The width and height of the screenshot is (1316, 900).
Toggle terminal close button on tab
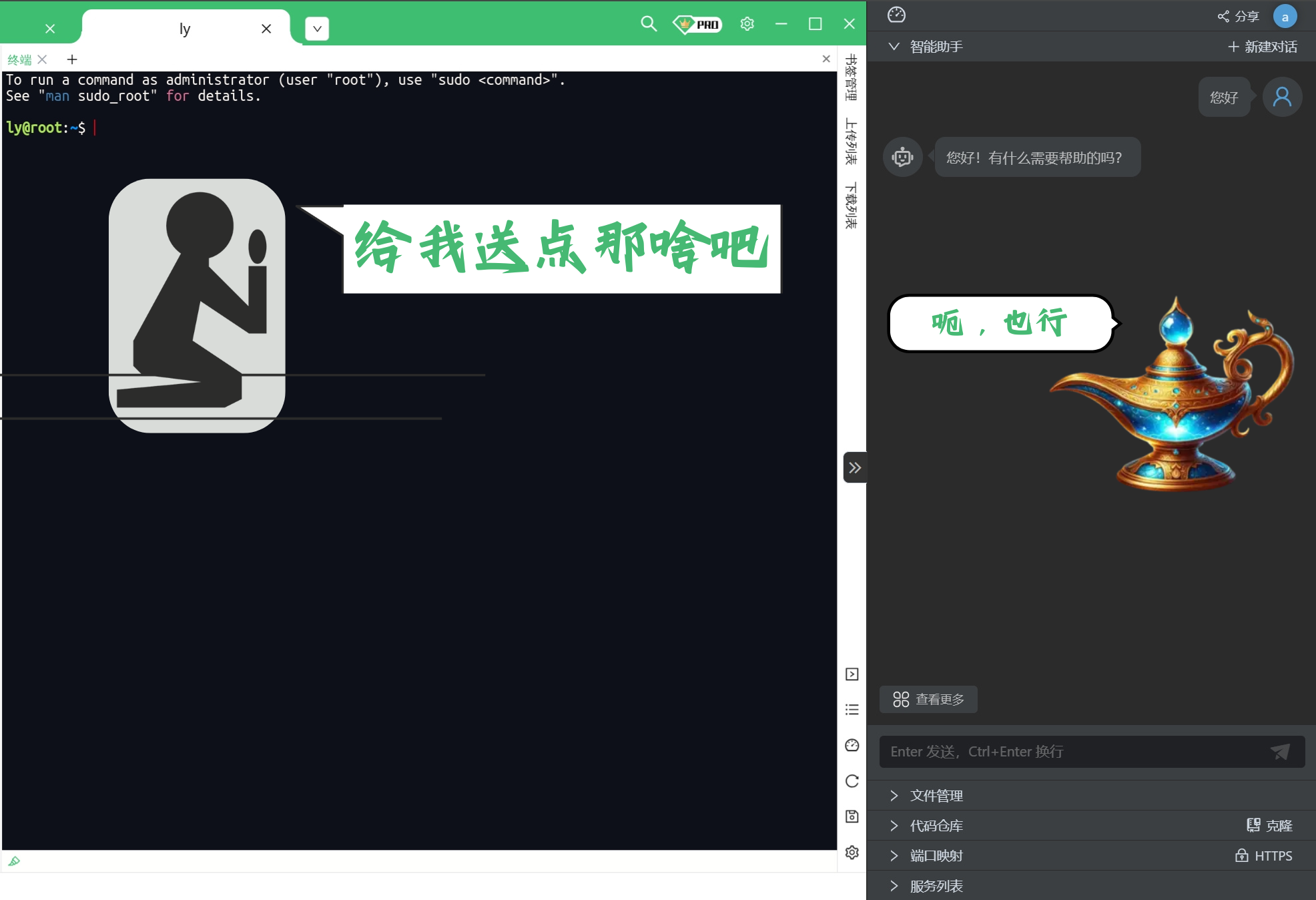[42, 58]
